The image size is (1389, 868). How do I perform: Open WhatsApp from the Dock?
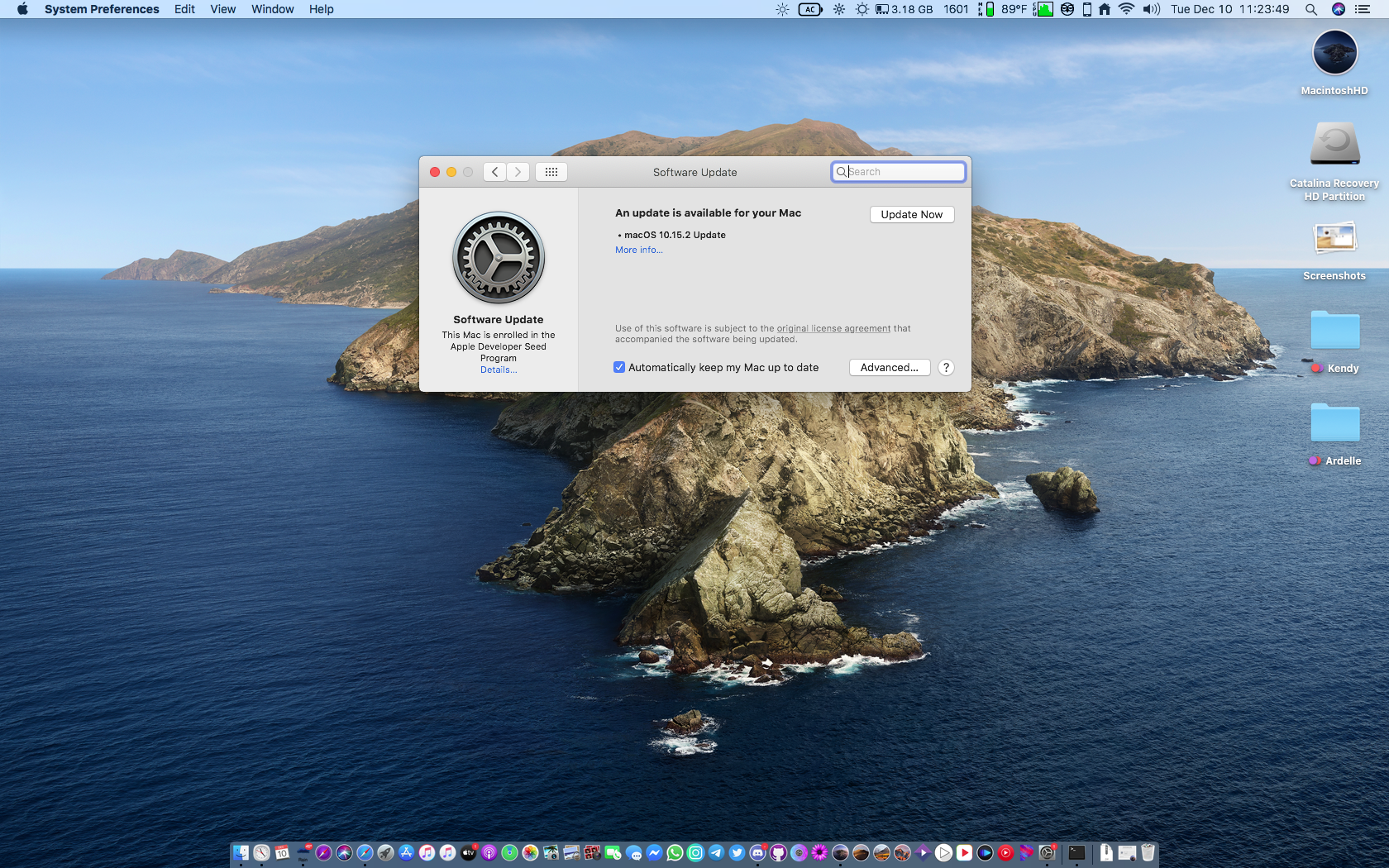[x=675, y=852]
